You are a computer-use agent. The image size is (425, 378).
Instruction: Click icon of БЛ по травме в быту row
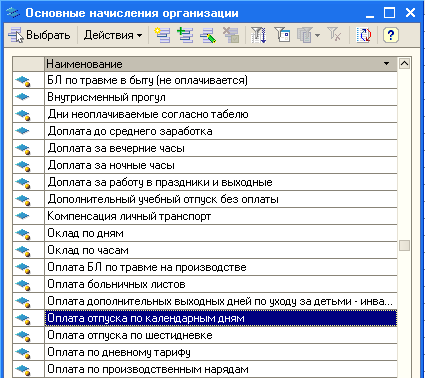(x=23, y=80)
